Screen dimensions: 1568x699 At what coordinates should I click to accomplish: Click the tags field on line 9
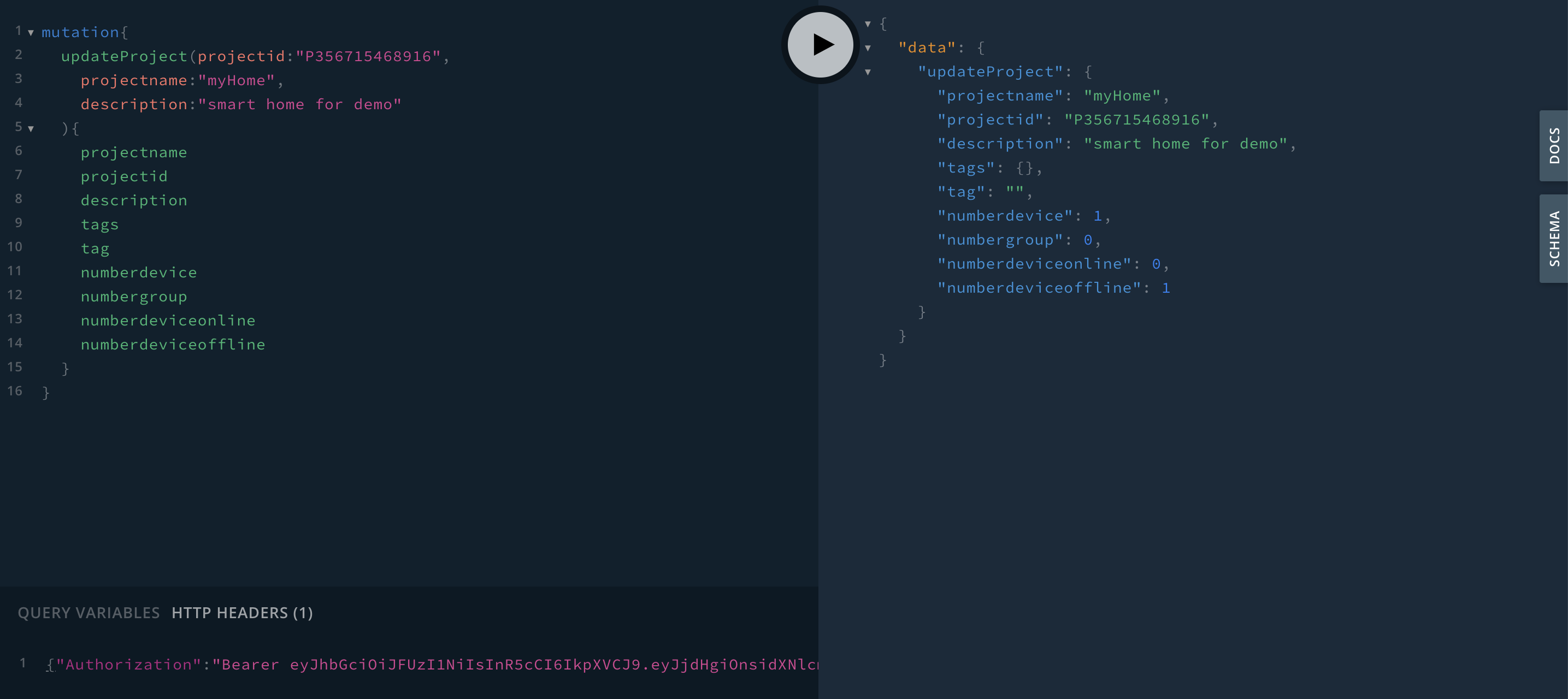100,224
